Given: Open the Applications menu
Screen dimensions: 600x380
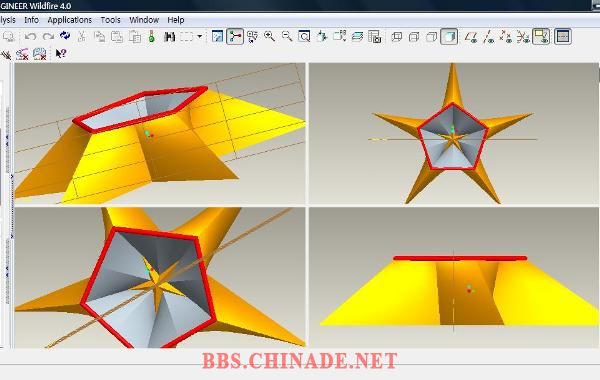Looking at the screenshot, I should [70, 20].
